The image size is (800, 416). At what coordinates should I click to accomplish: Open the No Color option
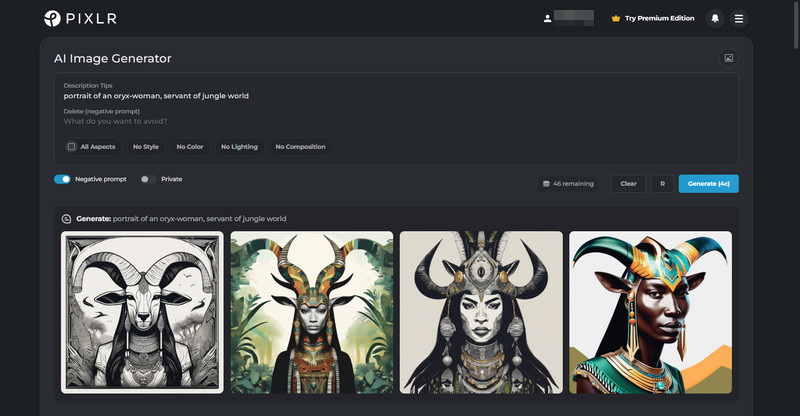point(190,146)
